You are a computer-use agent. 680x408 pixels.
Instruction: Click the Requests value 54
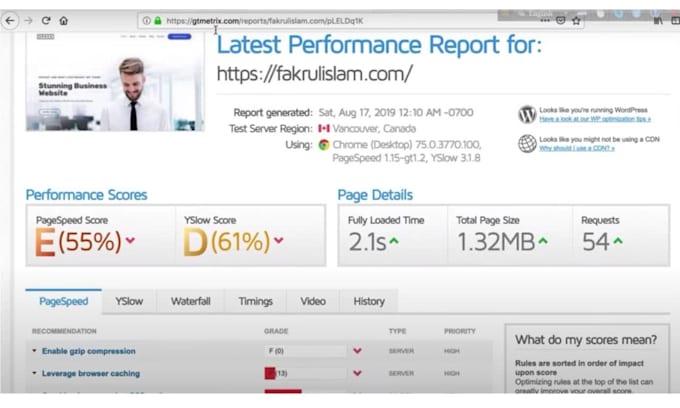click(595, 242)
